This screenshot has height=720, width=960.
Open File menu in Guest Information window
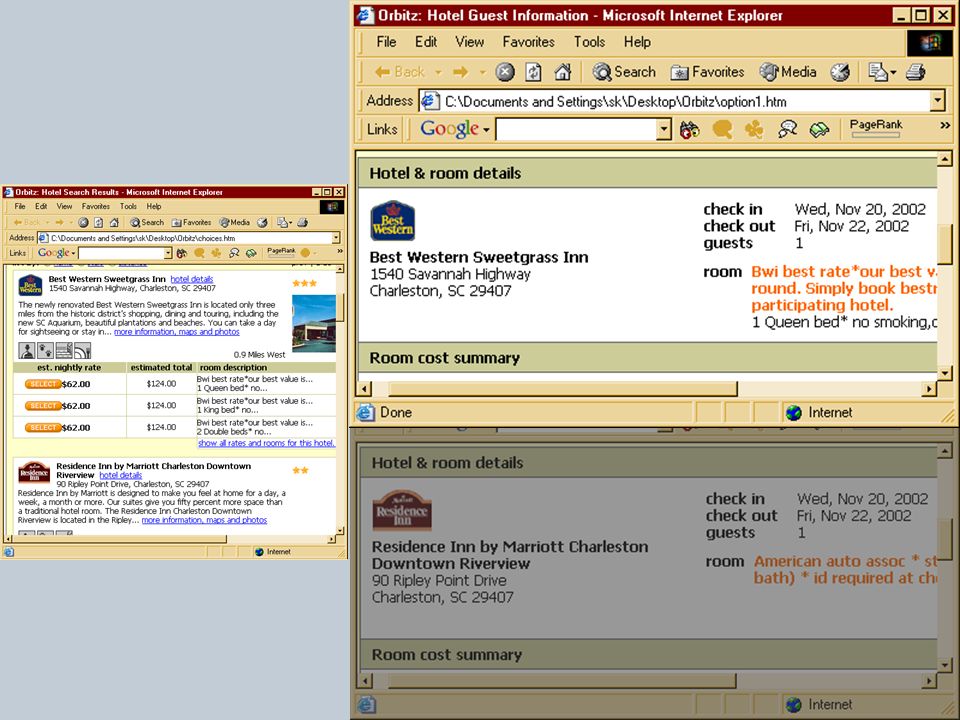(386, 42)
